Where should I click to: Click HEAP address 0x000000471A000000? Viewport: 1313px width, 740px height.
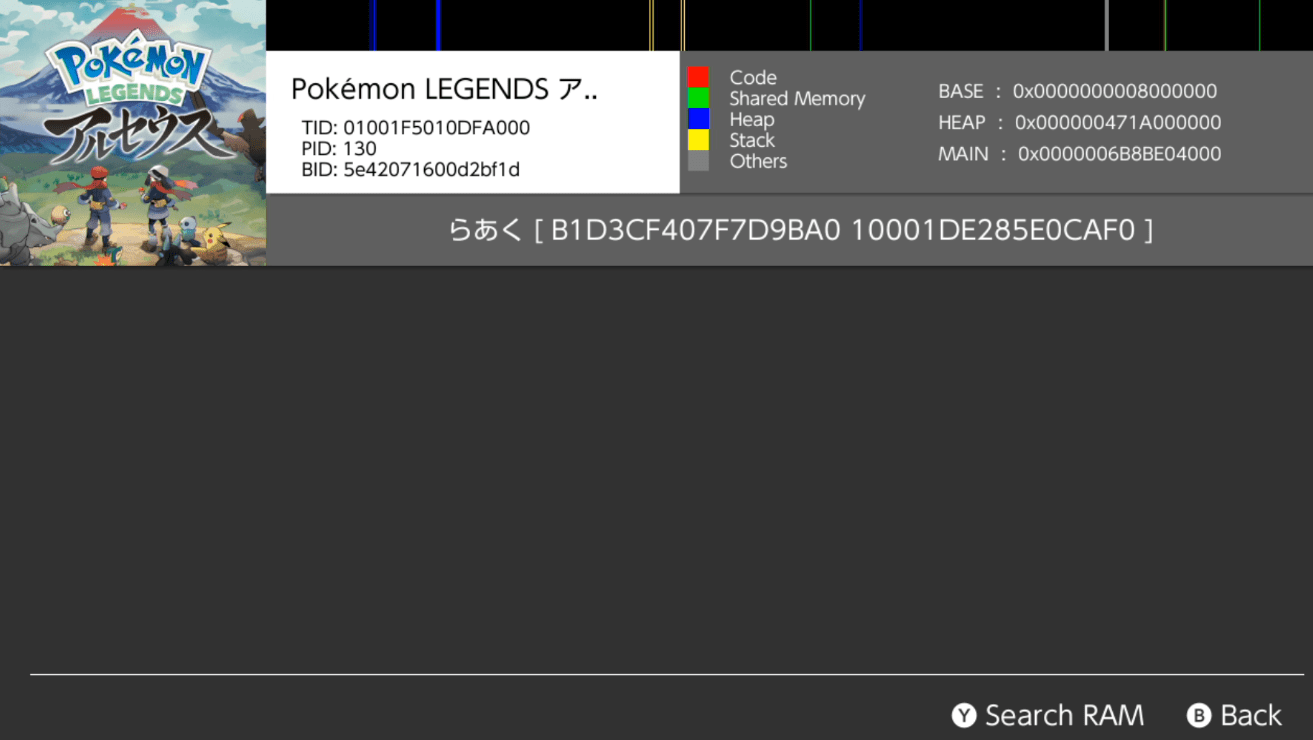click(x=1118, y=122)
